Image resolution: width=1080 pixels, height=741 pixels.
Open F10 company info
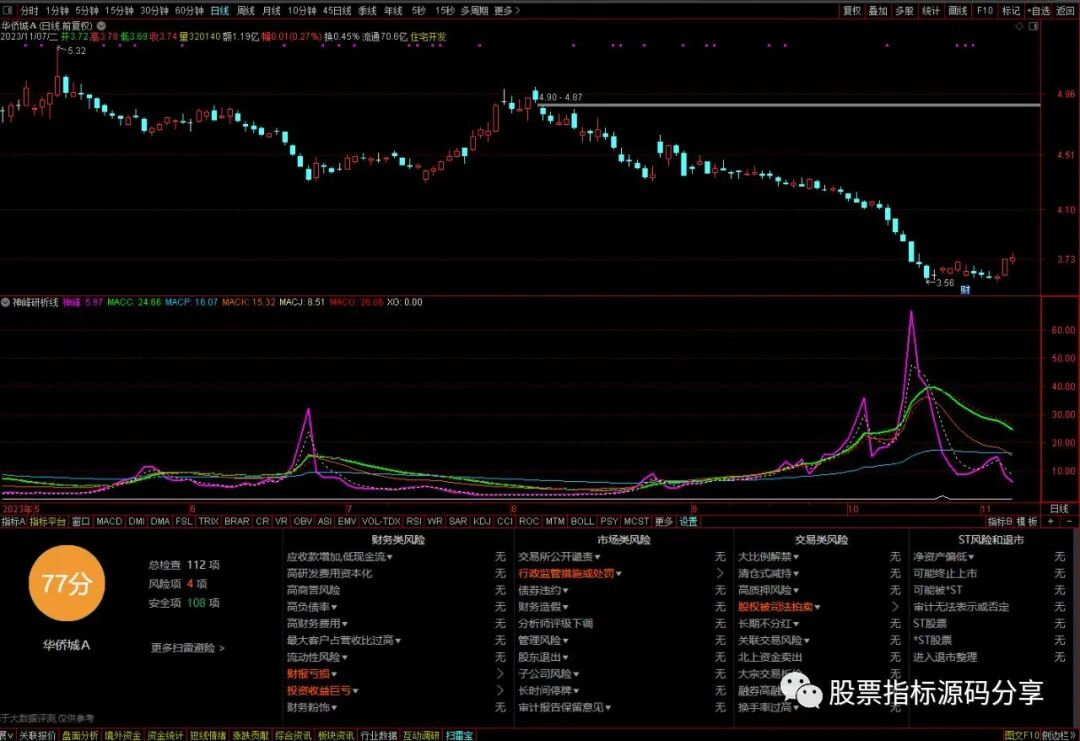(x=985, y=10)
